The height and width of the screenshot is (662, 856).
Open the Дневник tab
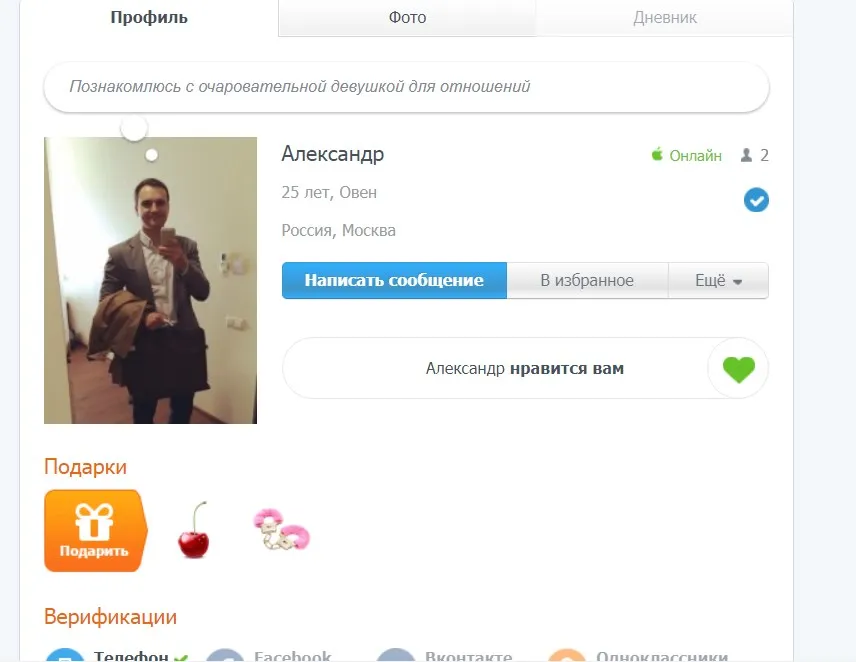(664, 17)
